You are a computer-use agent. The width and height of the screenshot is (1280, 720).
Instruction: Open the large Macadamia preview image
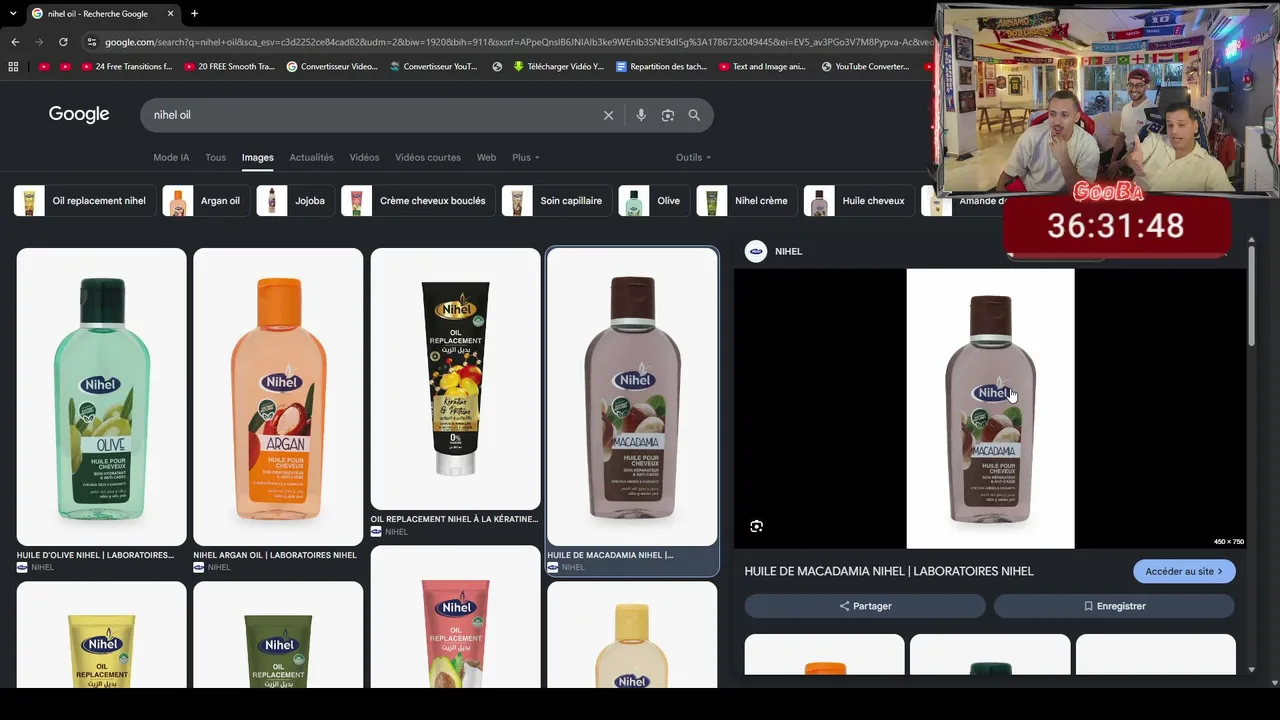pos(990,408)
